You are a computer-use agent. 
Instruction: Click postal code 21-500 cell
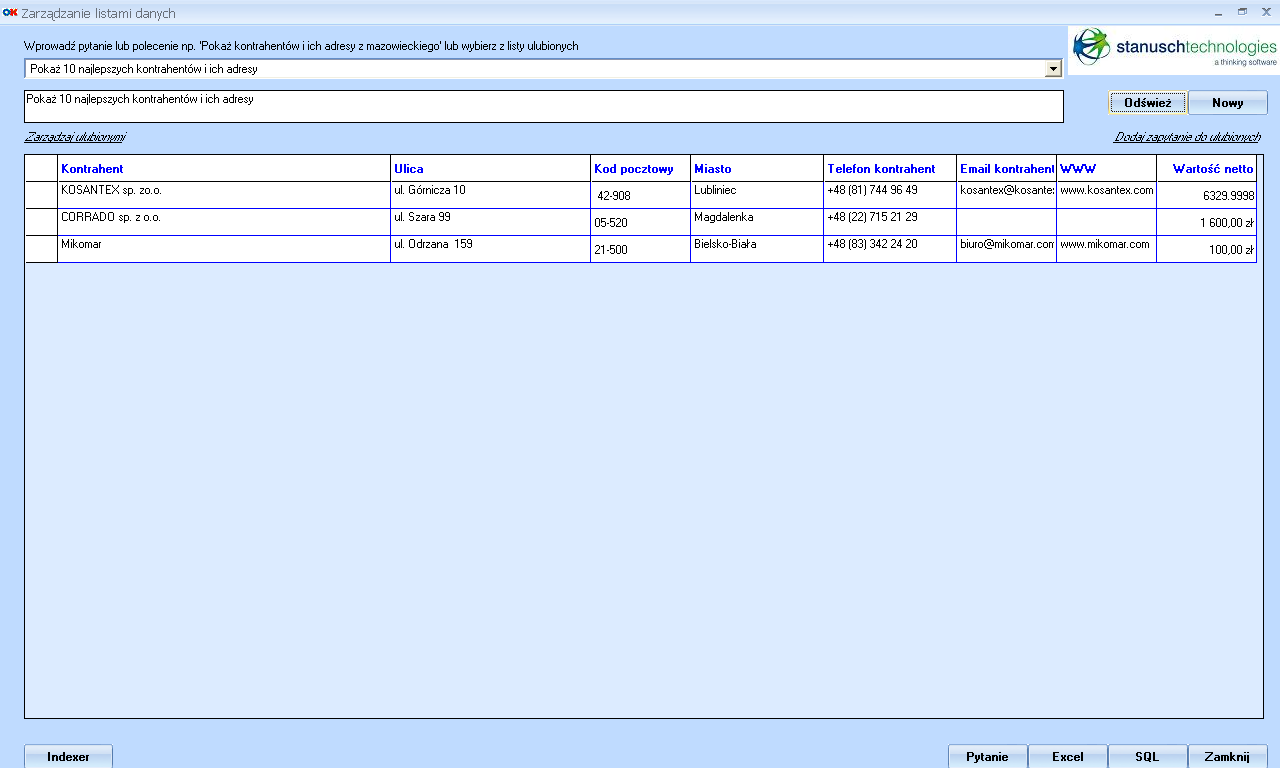[641, 249]
